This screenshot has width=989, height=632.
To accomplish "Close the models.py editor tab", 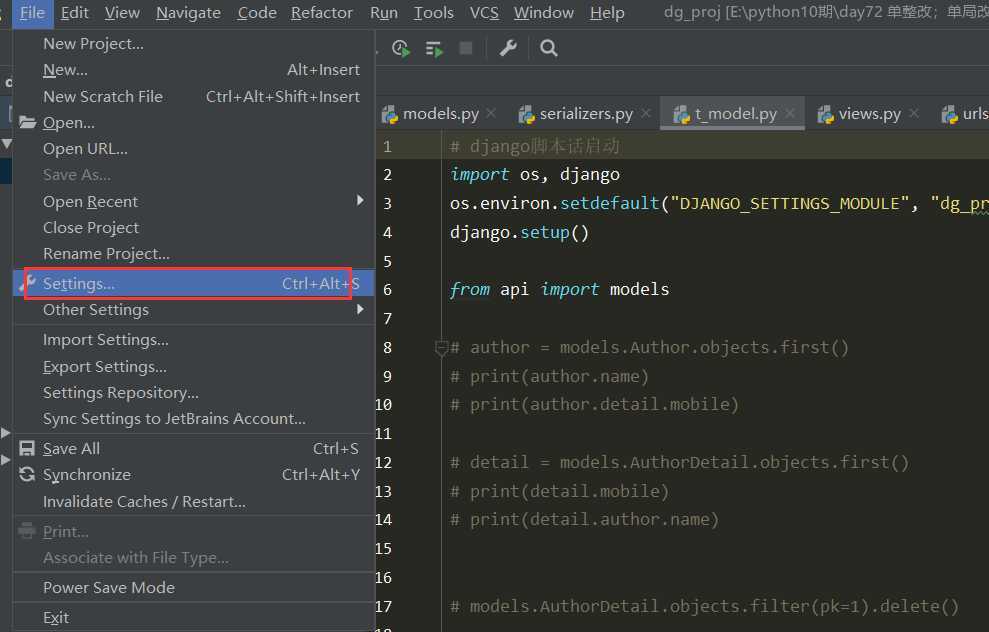I will (491, 113).
